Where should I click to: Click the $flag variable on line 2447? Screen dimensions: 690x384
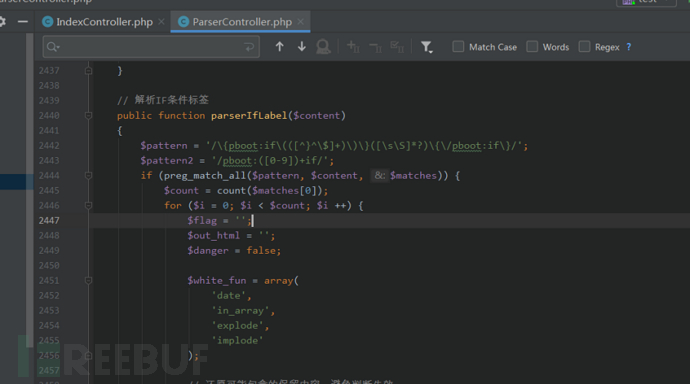[202, 220]
